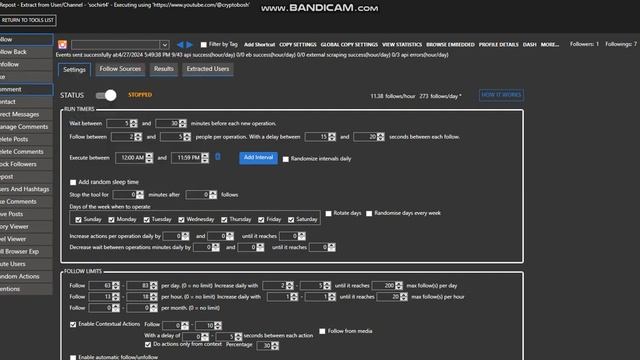Adjust Wait between maximum minutes stepper

[182, 123]
